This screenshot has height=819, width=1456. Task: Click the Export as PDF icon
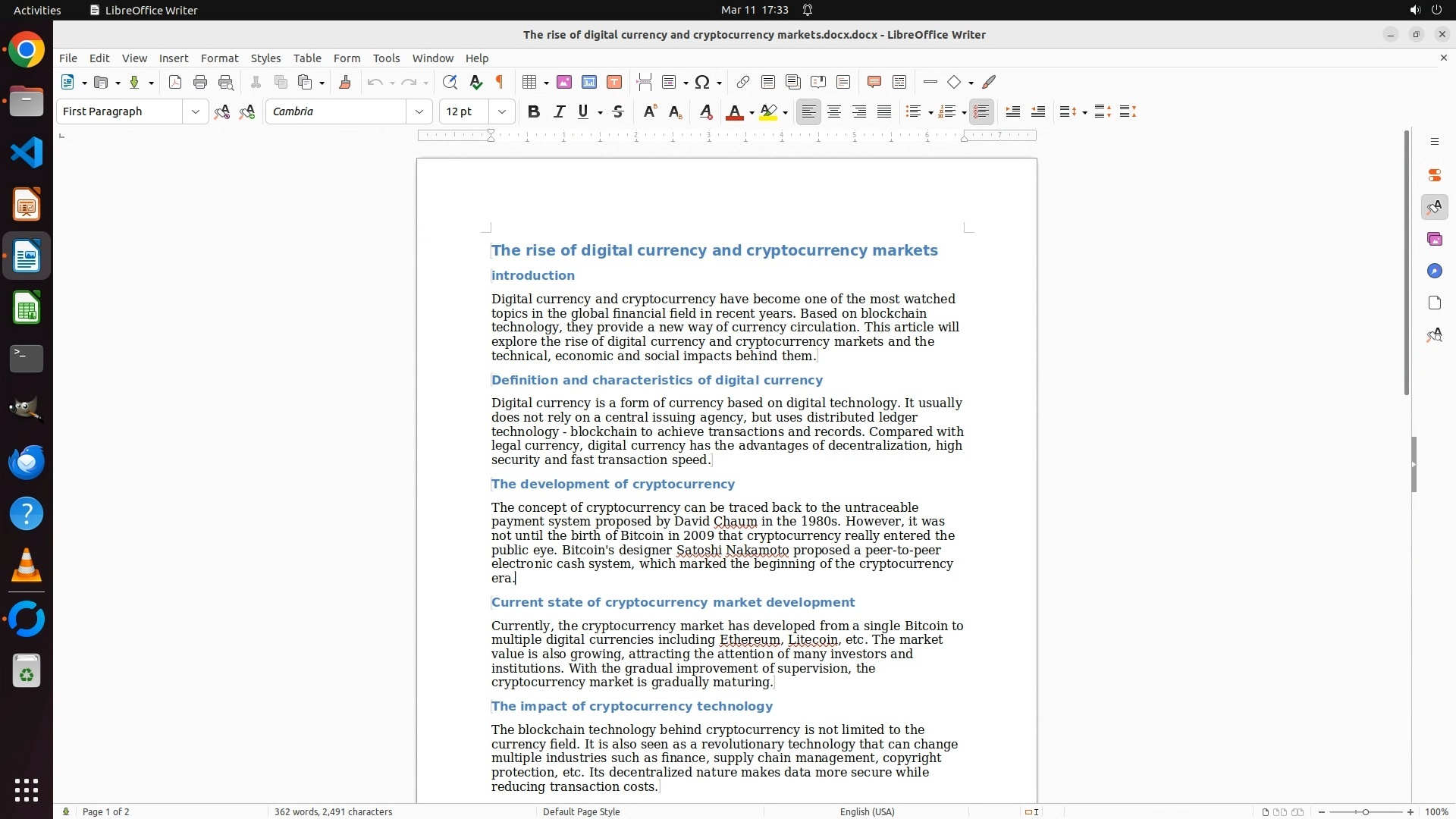point(175,82)
